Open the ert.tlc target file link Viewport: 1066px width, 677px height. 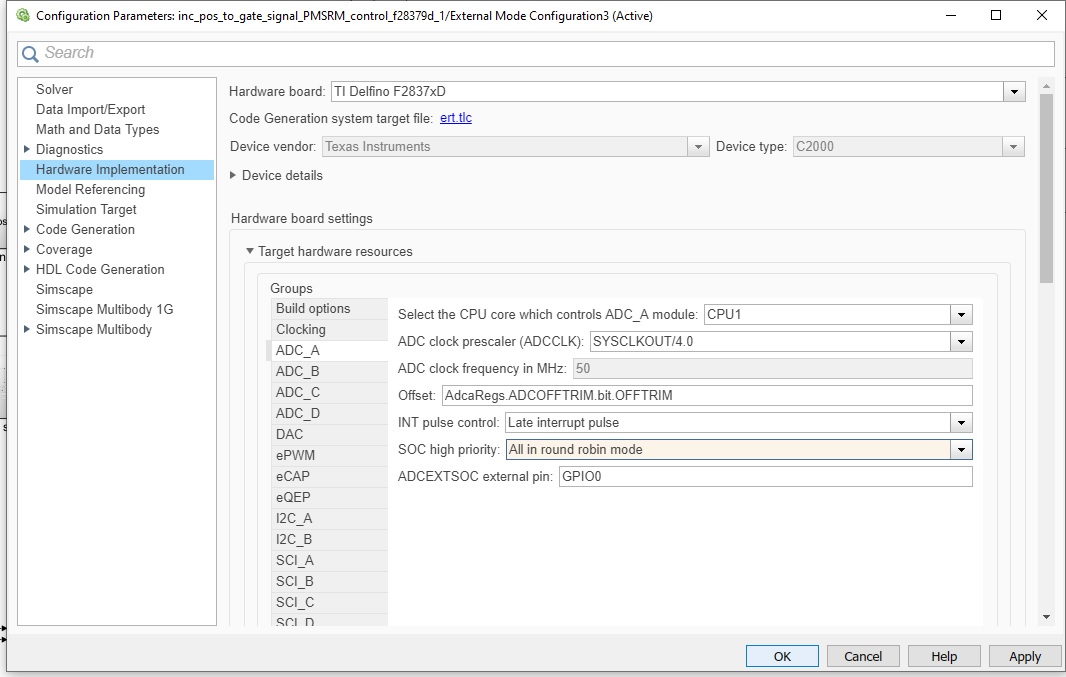(456, 118)
